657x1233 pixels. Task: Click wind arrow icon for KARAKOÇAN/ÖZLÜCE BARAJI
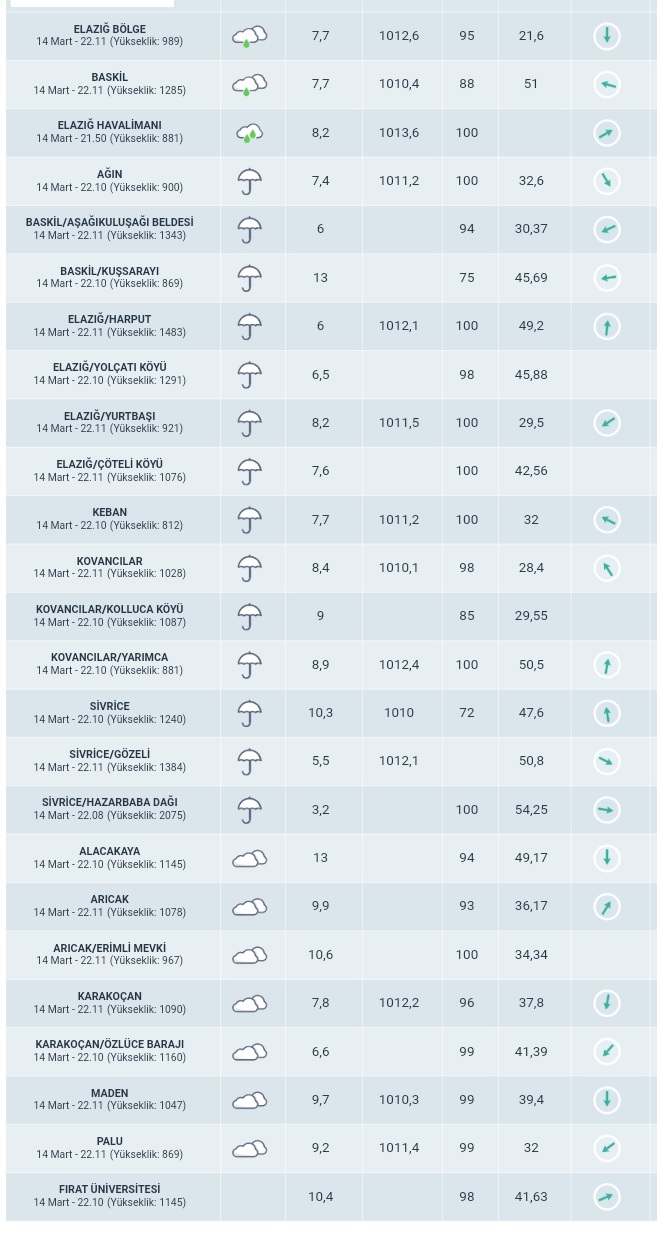pyautogui.click(x=606, y=1052)
